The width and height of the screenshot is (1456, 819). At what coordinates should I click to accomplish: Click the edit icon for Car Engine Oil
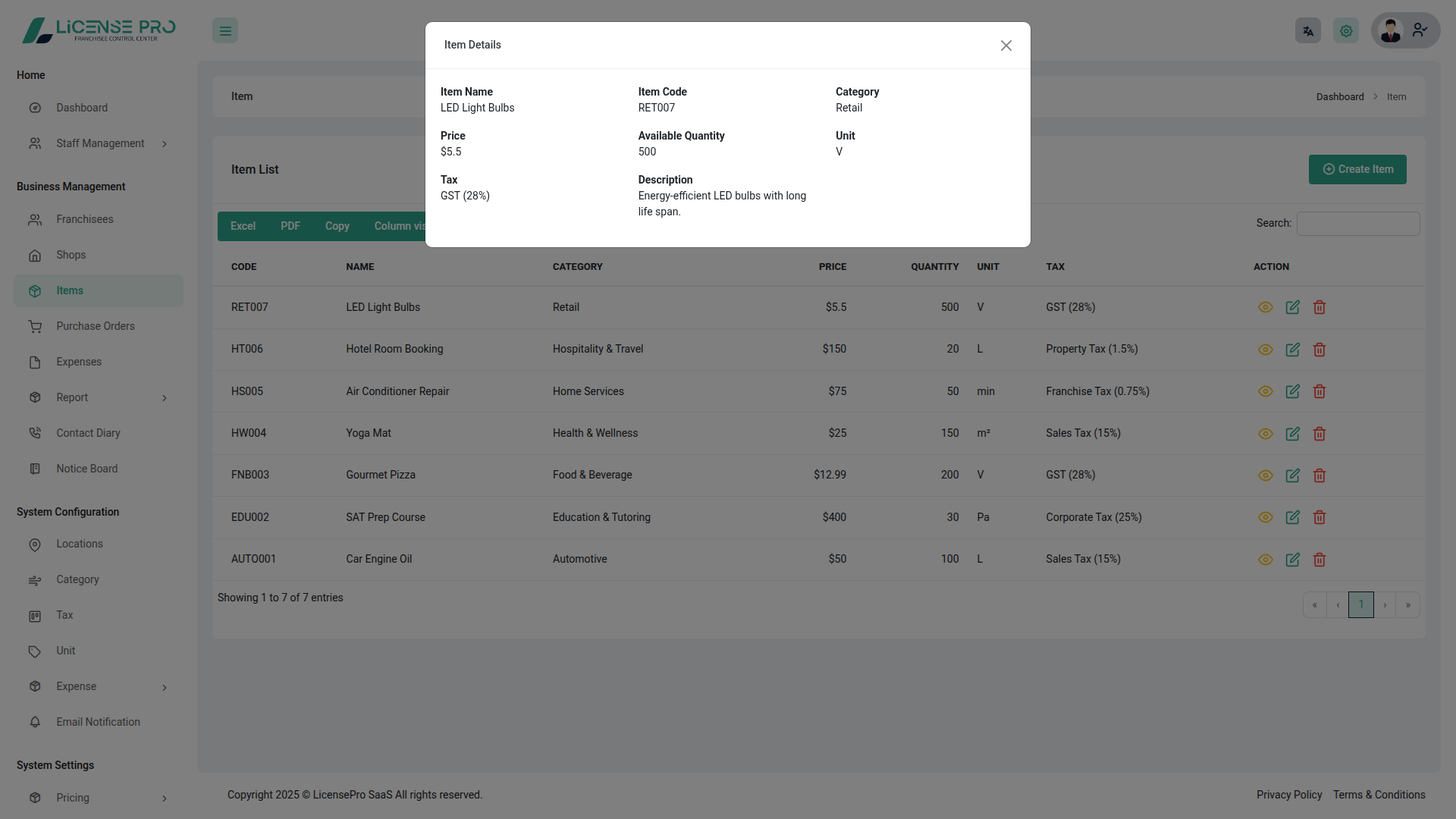[1292, 560]
